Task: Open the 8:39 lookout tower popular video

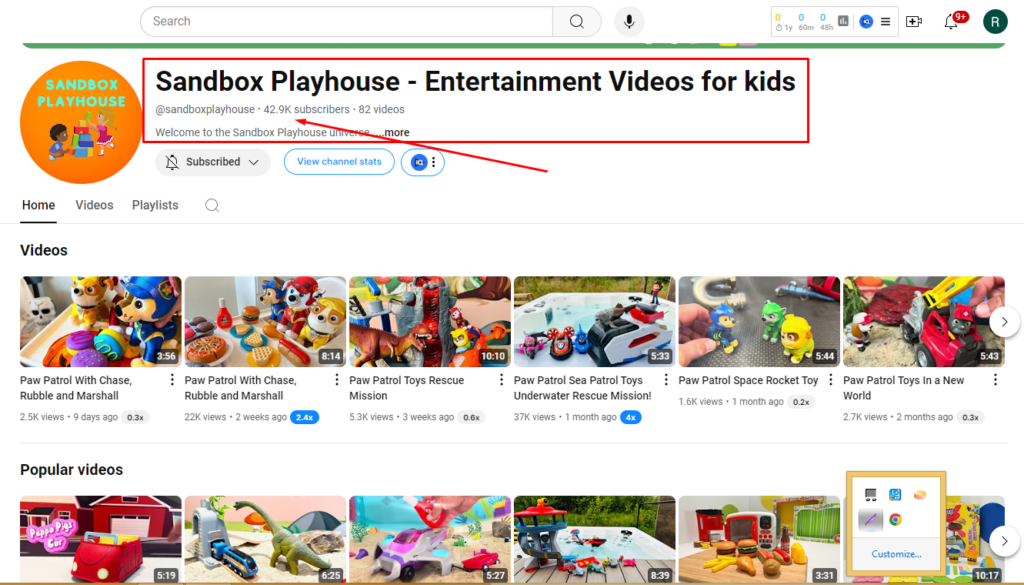Action: tap(594, 539)
